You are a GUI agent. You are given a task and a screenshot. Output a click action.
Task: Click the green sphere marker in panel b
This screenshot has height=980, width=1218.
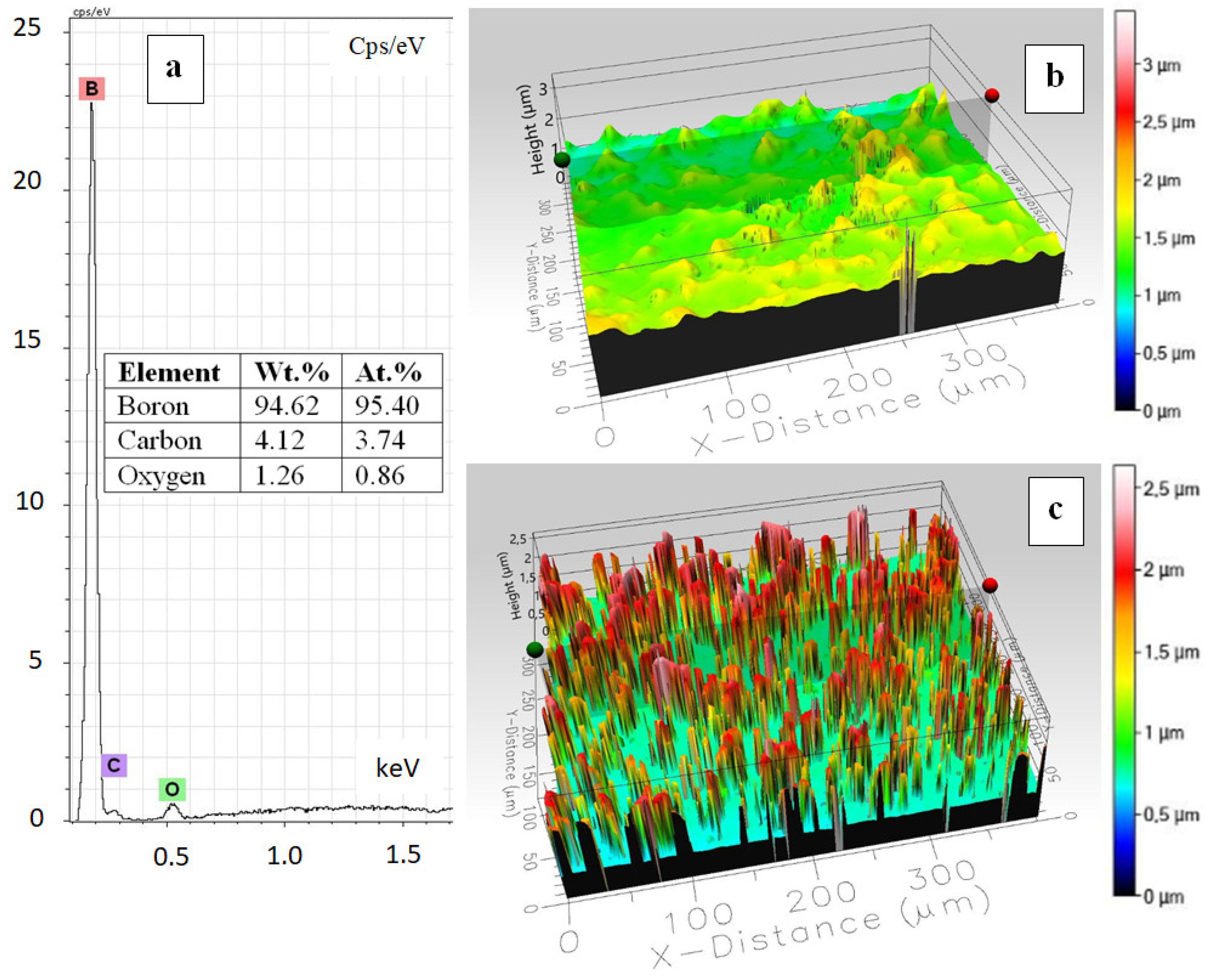[x=561, y=159]
